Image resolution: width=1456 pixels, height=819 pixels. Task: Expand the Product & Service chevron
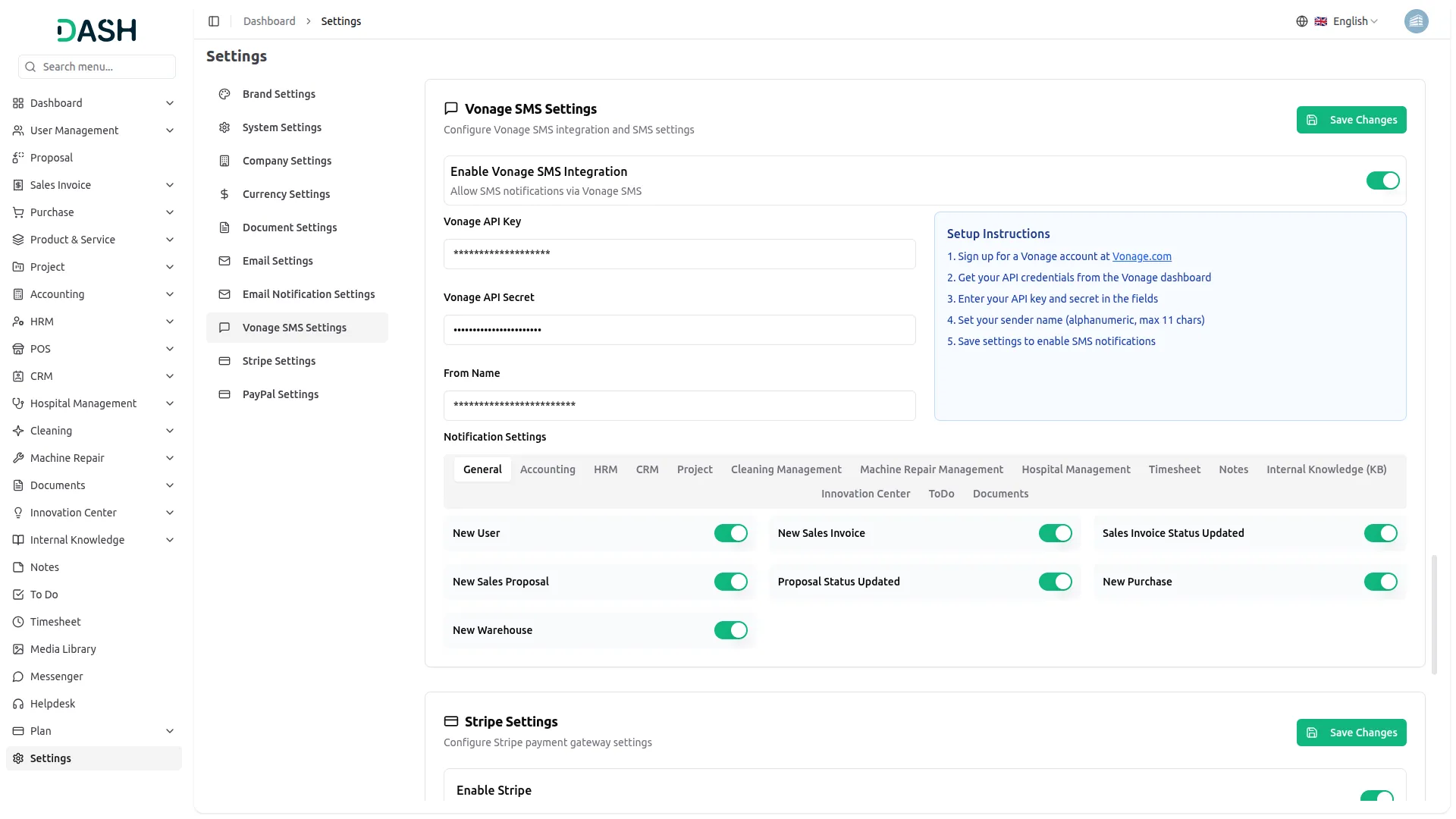click(170, 240)
